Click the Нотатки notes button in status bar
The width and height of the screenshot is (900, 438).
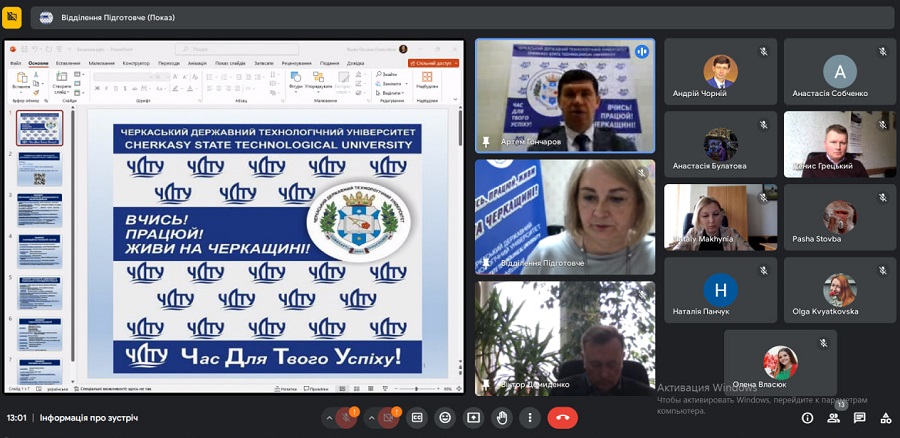point(286,389)
